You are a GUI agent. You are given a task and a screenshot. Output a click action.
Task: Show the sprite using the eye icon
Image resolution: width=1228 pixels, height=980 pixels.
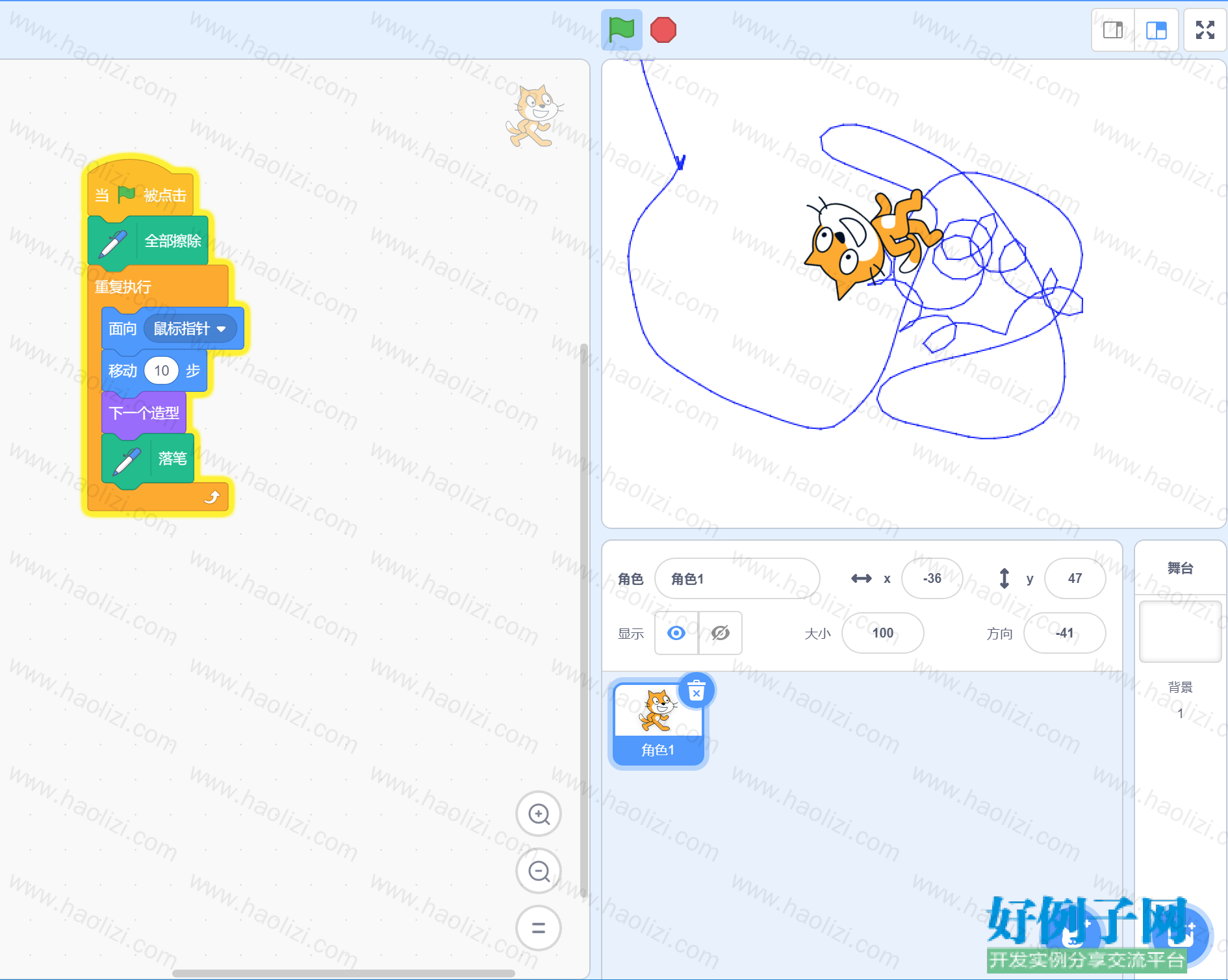coord(676,633)
